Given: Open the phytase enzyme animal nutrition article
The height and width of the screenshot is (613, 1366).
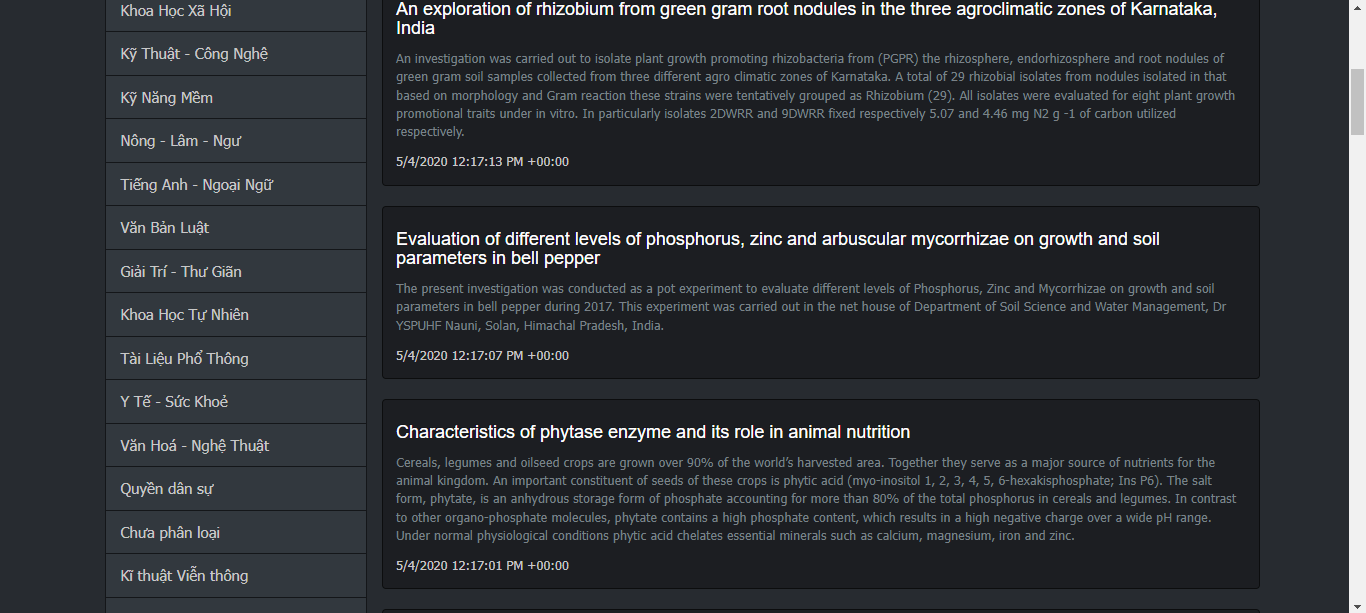Looking at the screenshot, I should pos(653,432).
